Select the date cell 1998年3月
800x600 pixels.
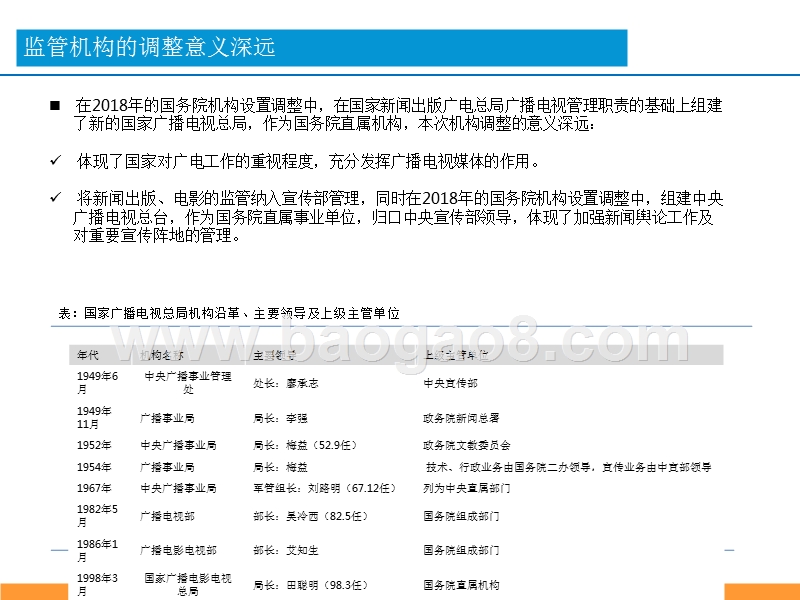click(x=97, y=585)
